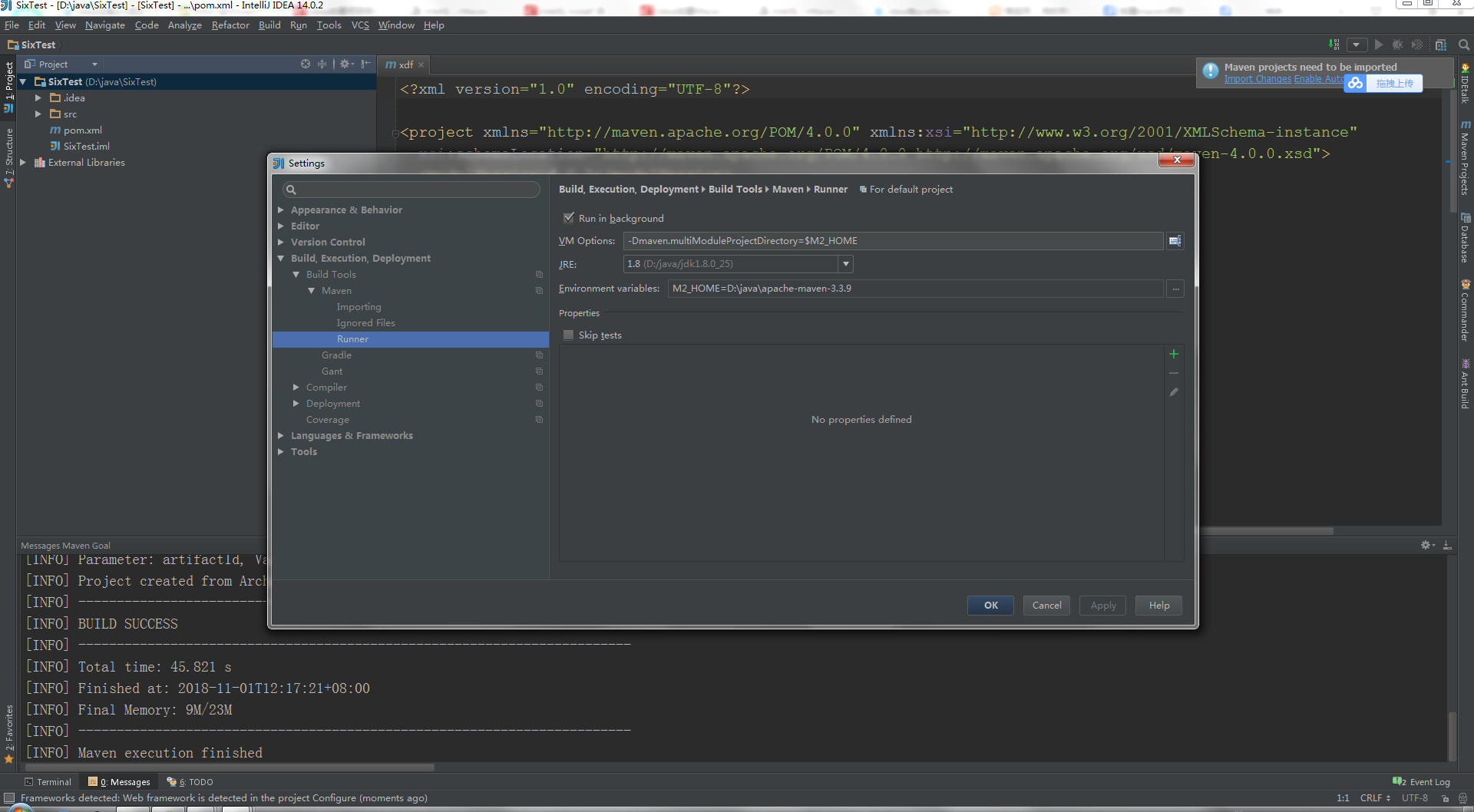Open the JRE selection dropdown

[845, 264]
